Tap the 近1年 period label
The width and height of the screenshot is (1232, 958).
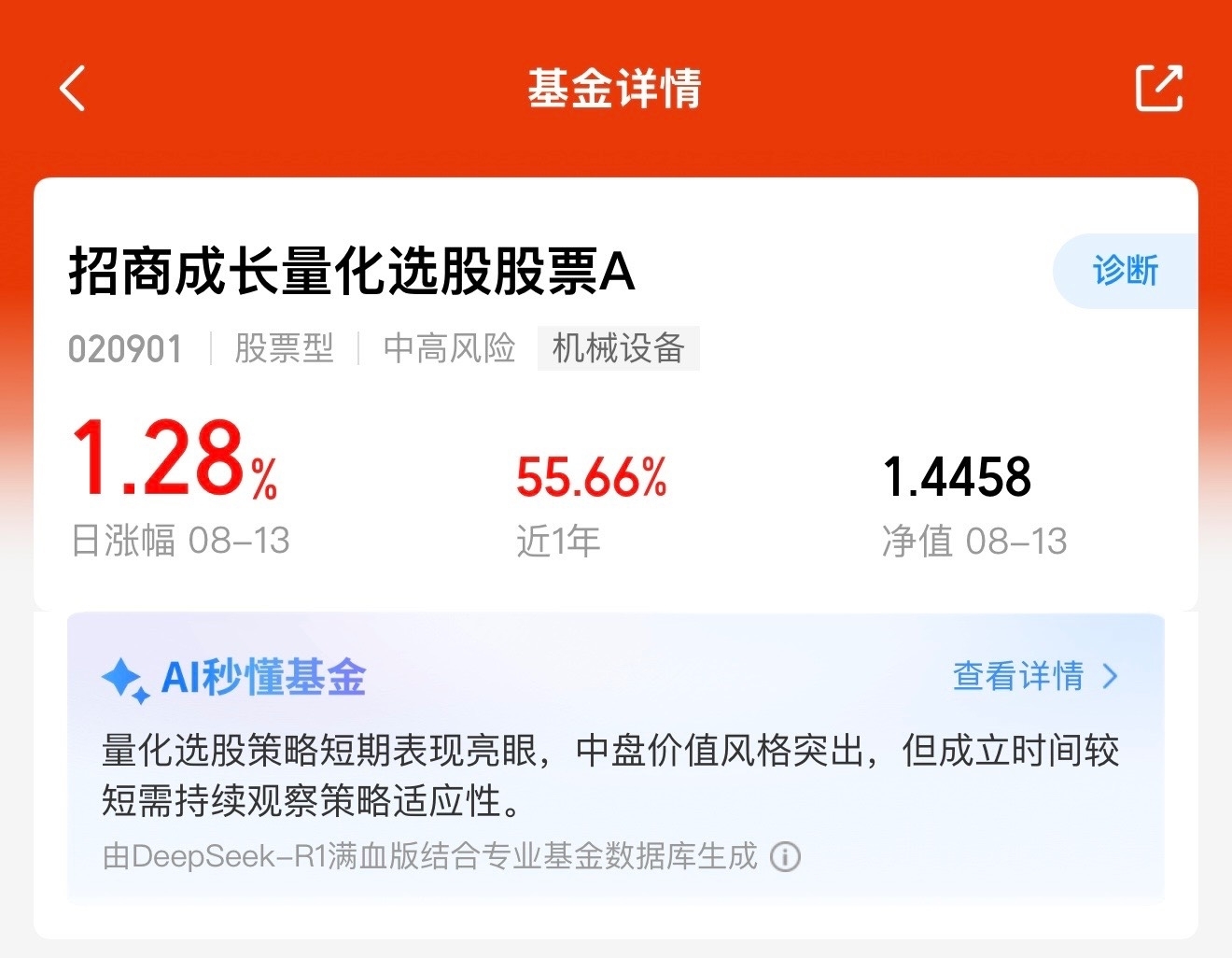point(558,542)
